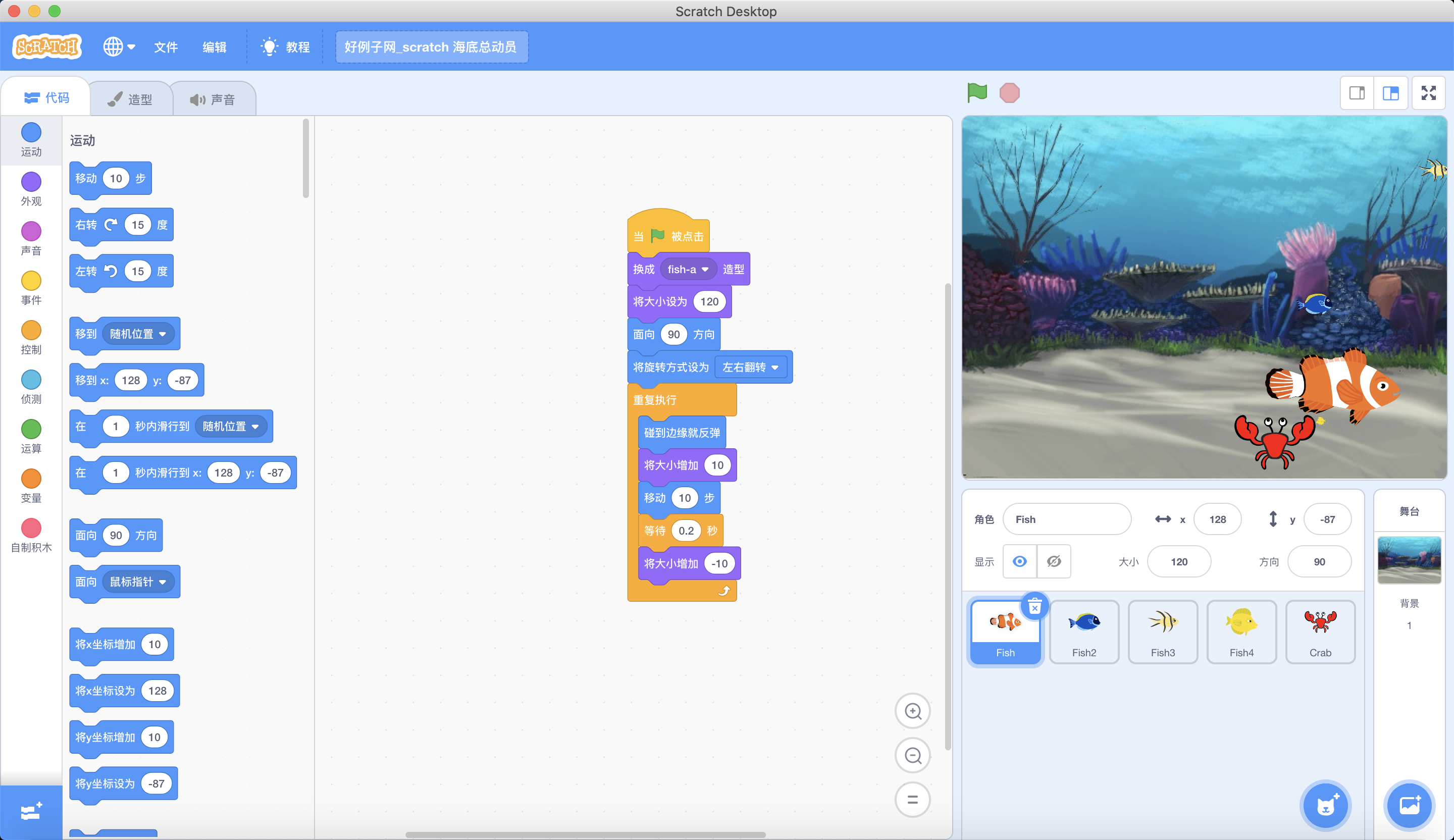1454x840 pixels.
Task: Click the 左转 15 度 palette block
Action: coord(121,271)
